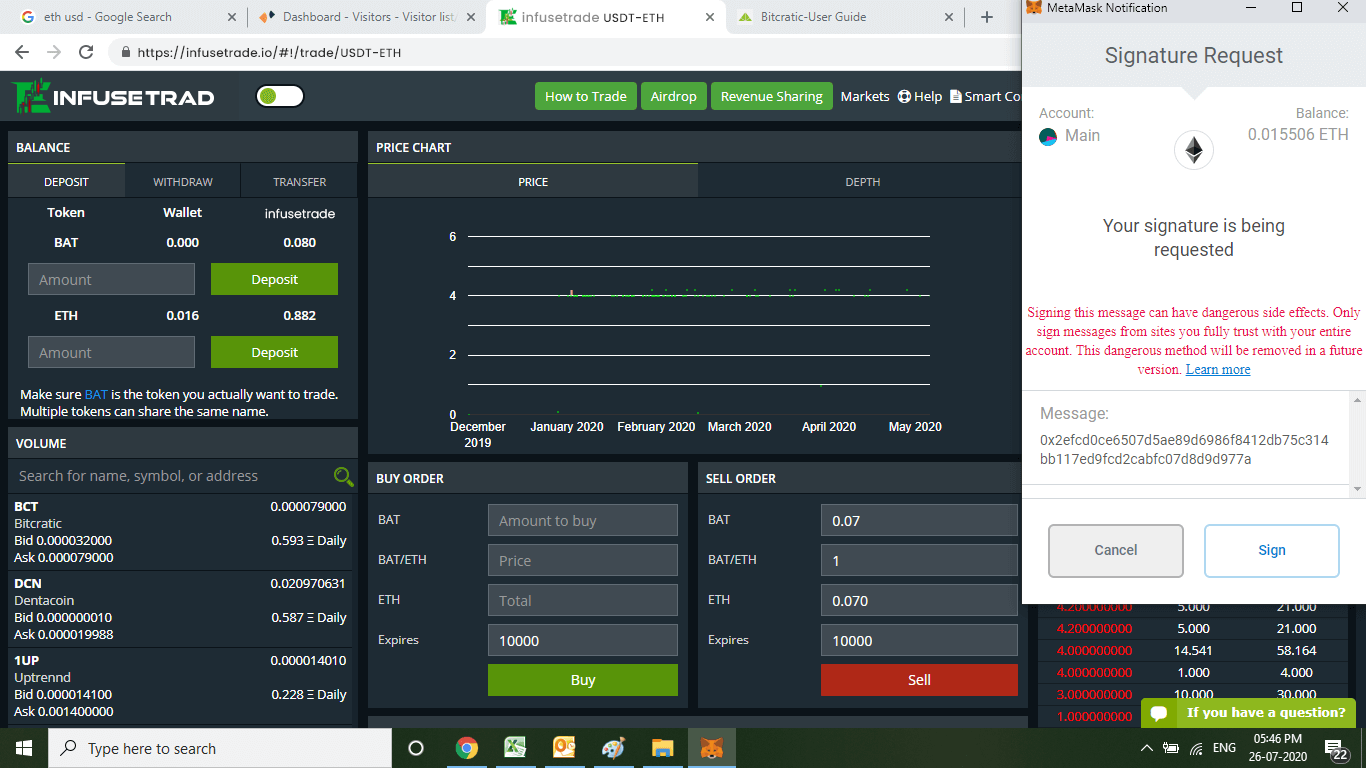Switch chart to DEPTH tab

point(862,182)
